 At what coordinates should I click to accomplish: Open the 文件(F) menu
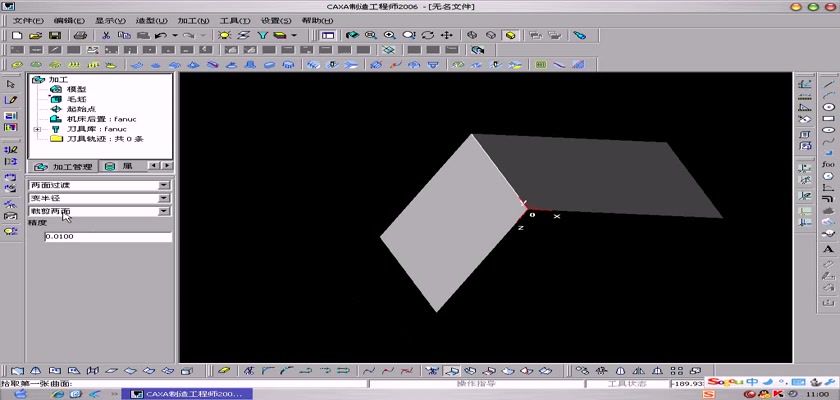pyautogui.click(x=28, y=20)
